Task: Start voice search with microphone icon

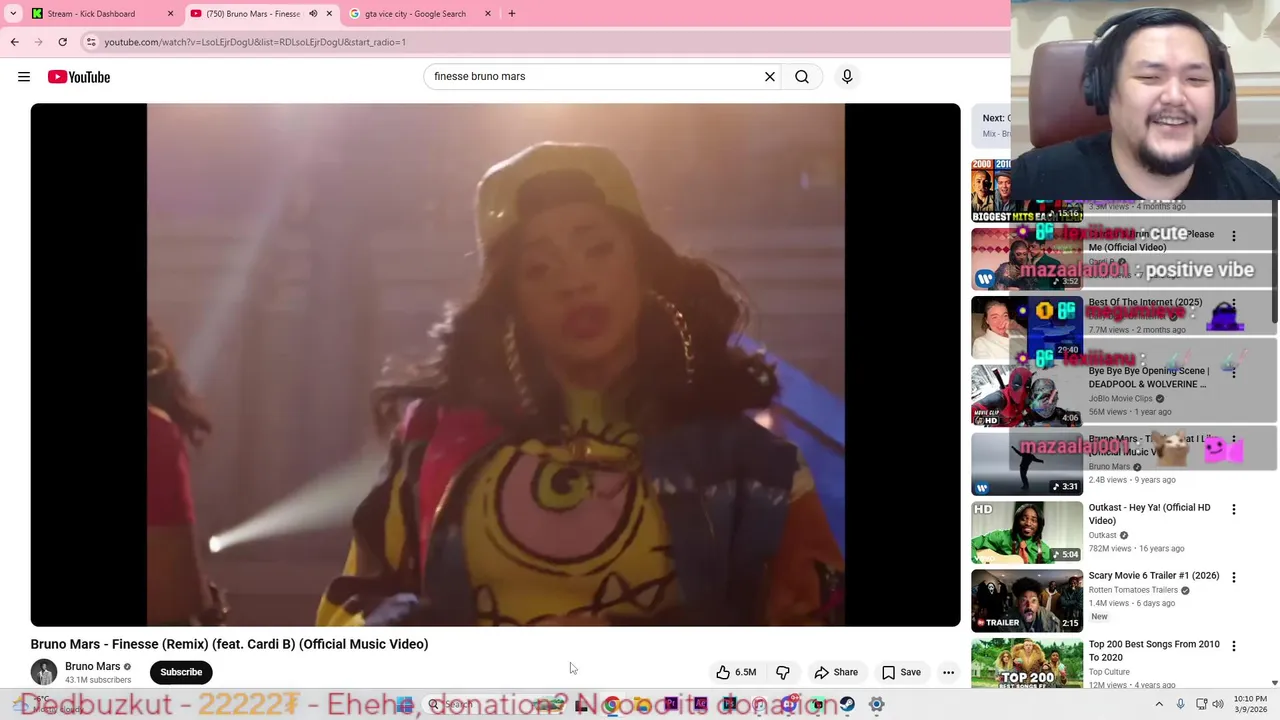Action: pos(847,76)
